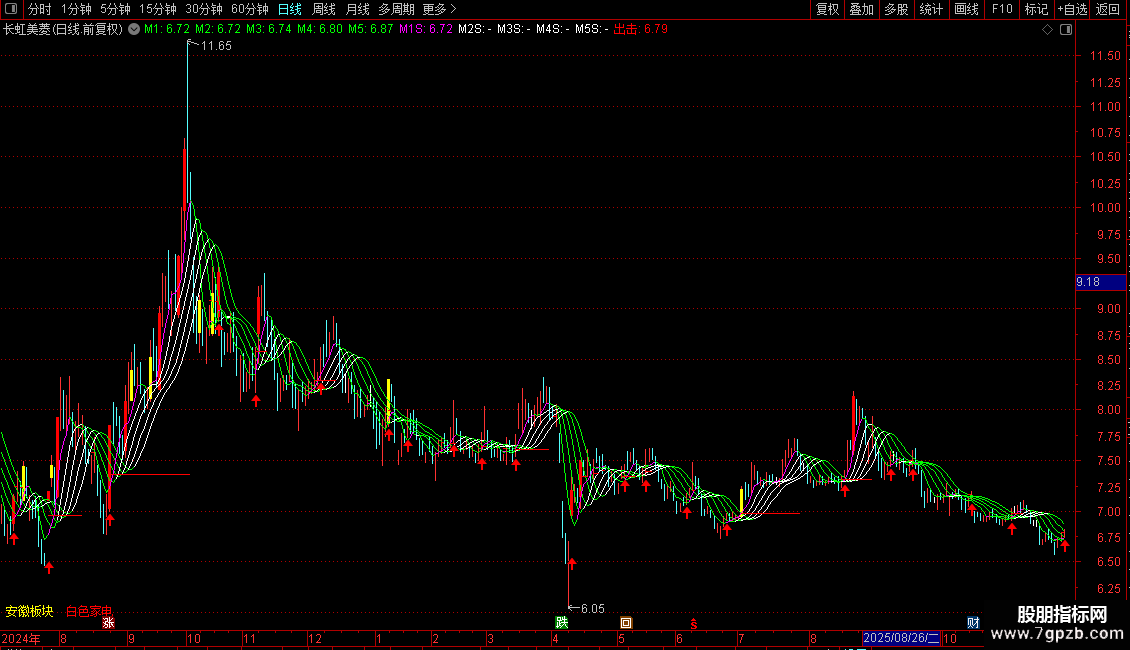The height and width of the screenshot is (650, 1130).
Task: Open 统计 statistics tool
Action: click(x=930, y=9)
